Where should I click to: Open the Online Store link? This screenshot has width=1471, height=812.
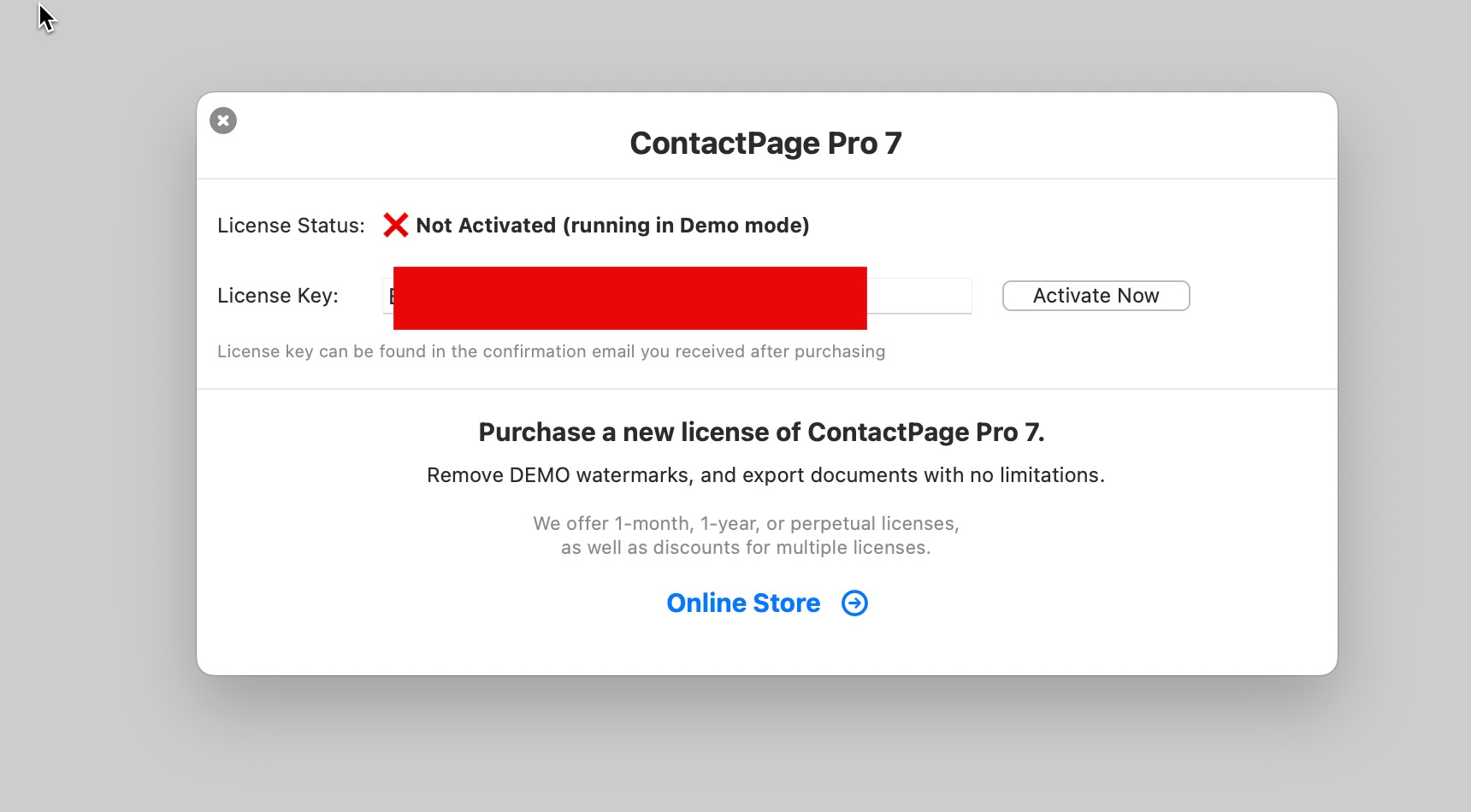(x=743, y=603)
